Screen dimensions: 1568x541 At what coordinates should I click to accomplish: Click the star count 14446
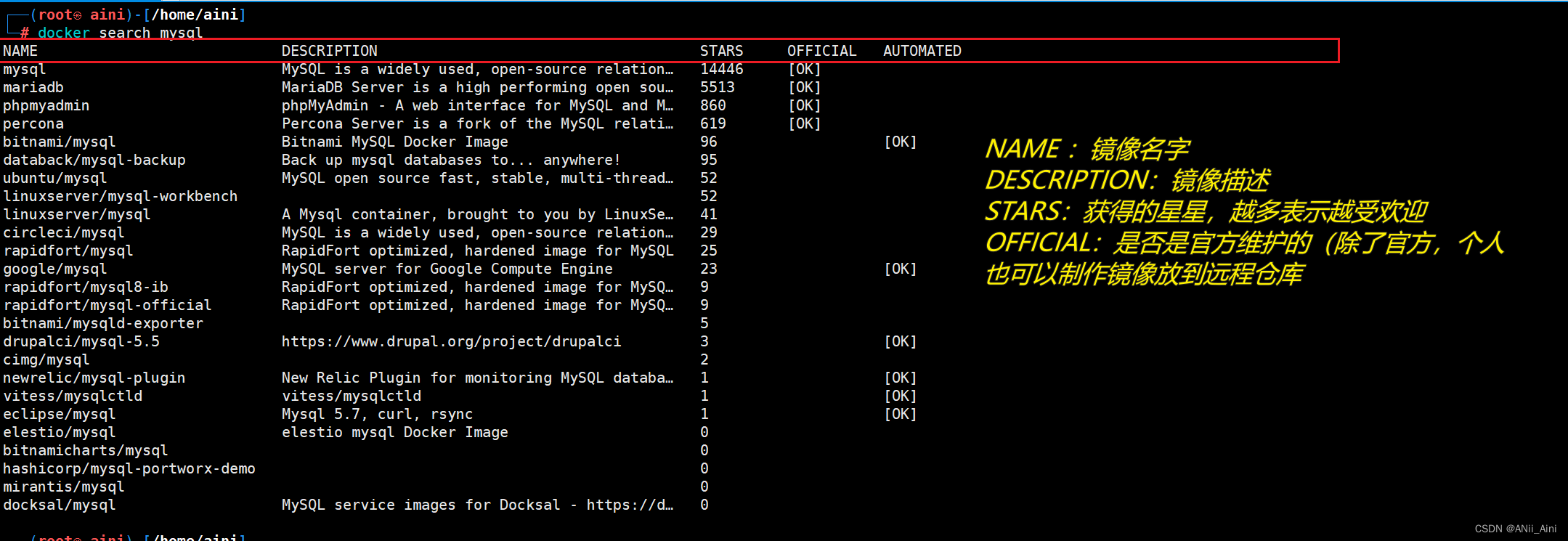[722, 69]
